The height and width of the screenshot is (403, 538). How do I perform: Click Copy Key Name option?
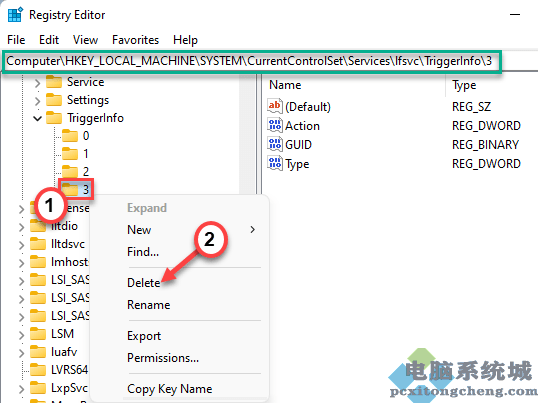coord(169,389)
